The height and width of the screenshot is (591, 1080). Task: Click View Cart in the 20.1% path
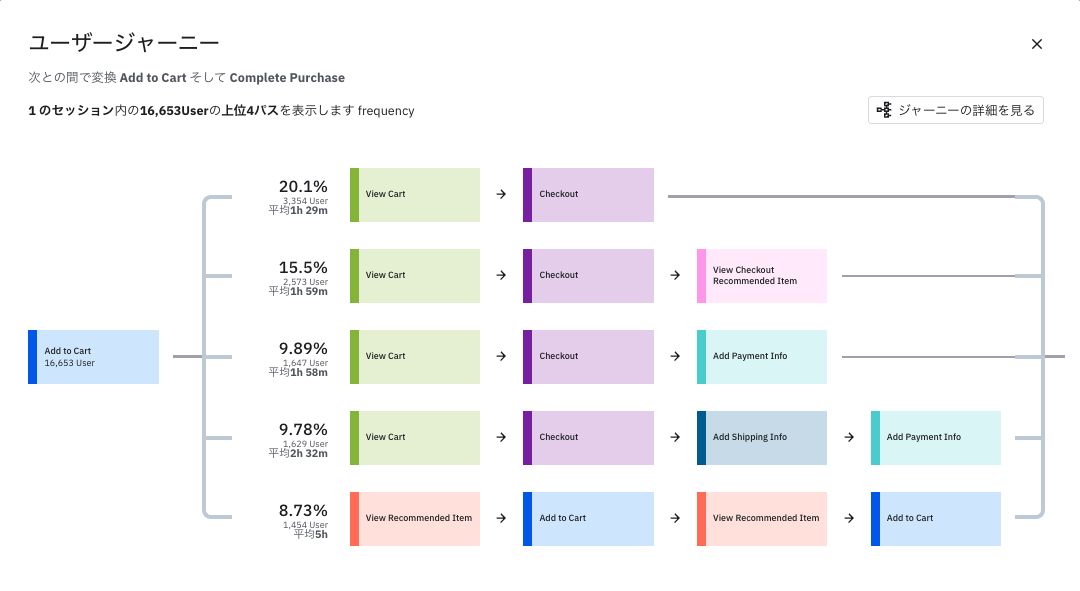[x=415, y=195]
